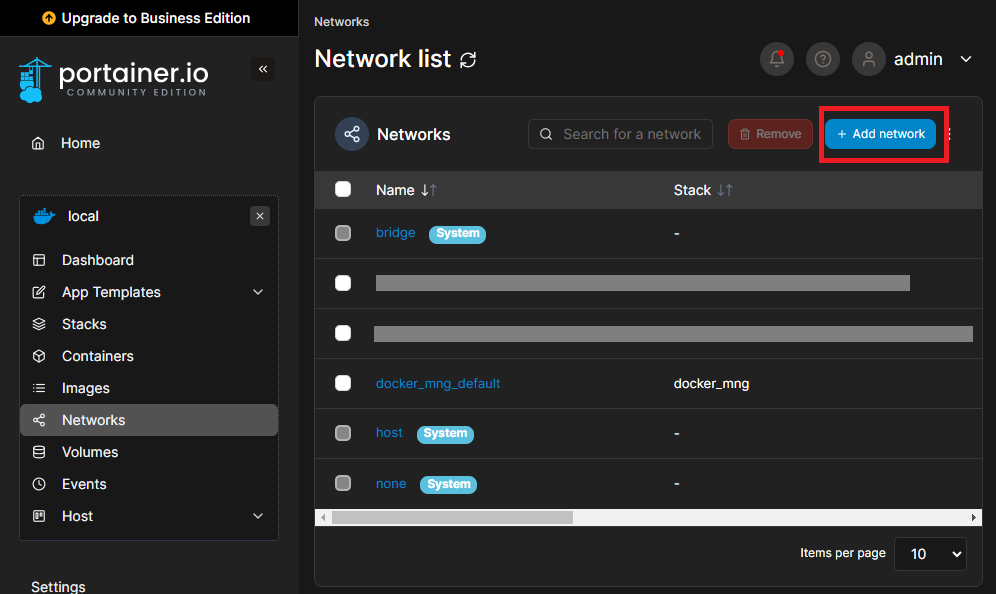
Task: Select all networks via header checkbox
Action: [x=343, y=189]
